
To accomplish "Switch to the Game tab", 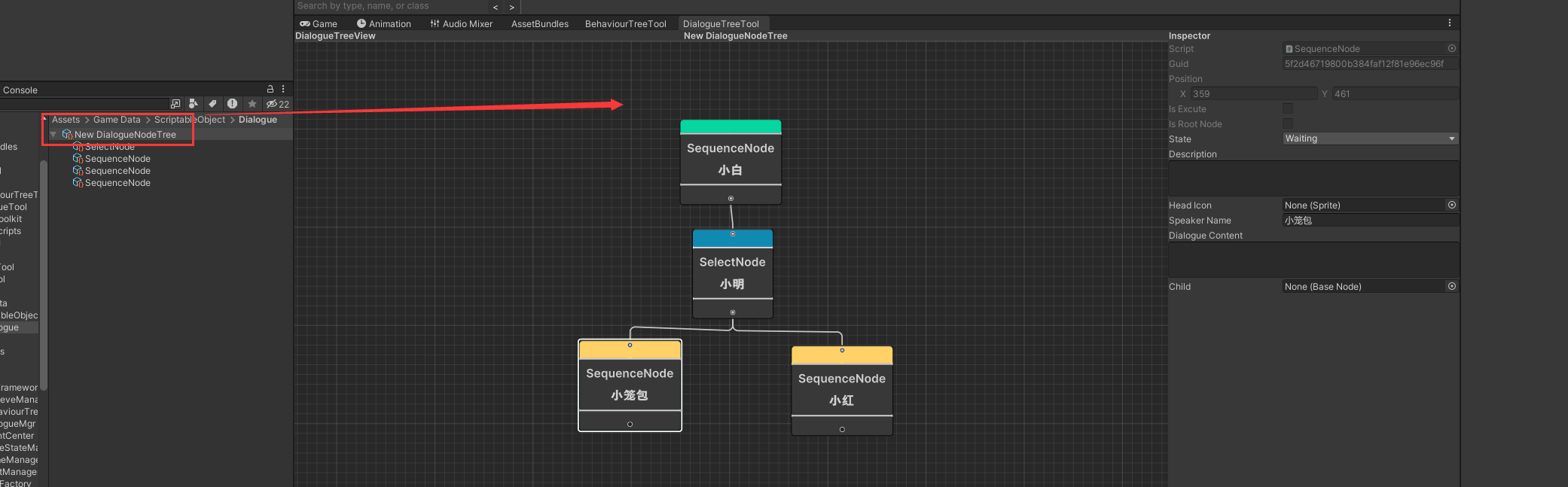I will pos(319,24).
